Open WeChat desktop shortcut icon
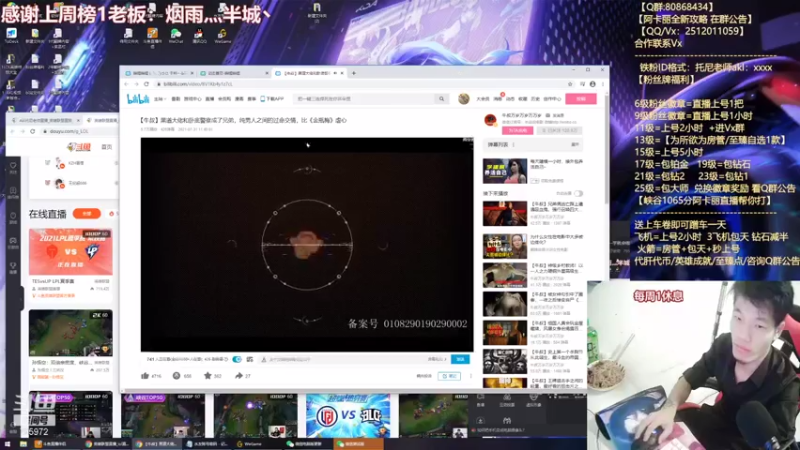The width and height of the screenshot is (800, 450). click(x=176, y=34)
